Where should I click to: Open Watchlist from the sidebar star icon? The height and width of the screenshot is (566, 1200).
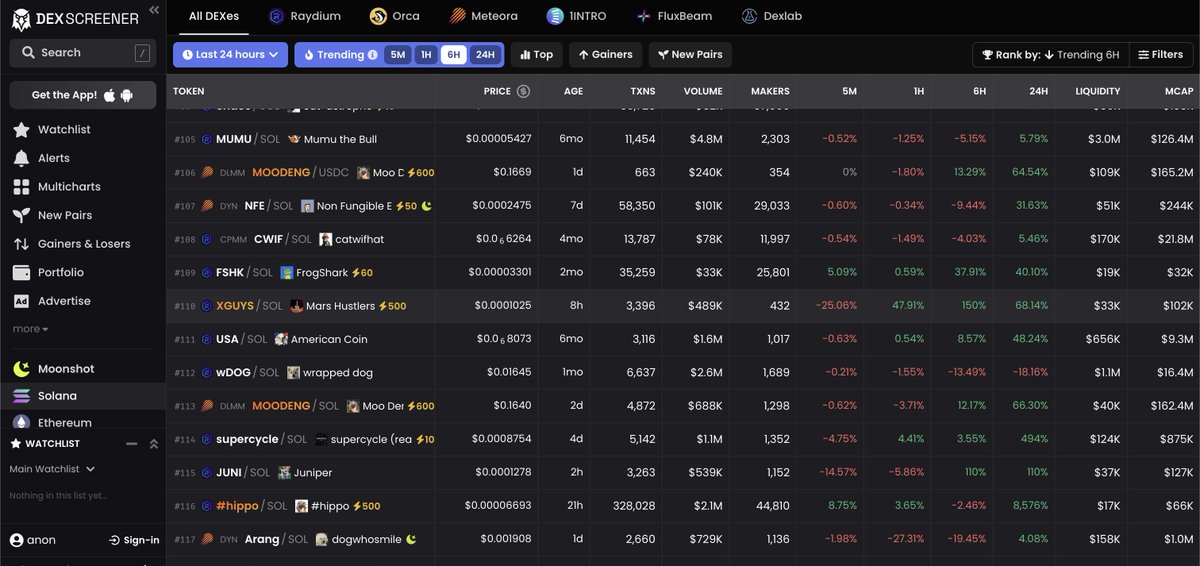pyautogui.click(x=21, y=130)
